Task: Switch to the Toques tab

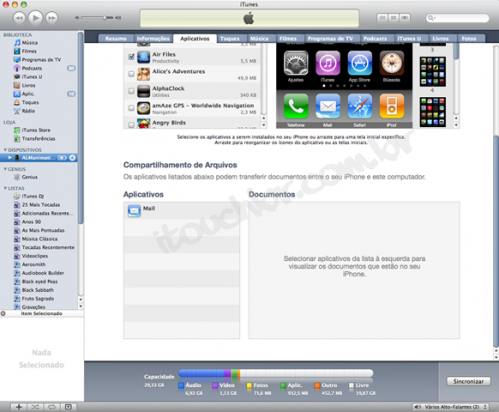Action: click(230, 39)
